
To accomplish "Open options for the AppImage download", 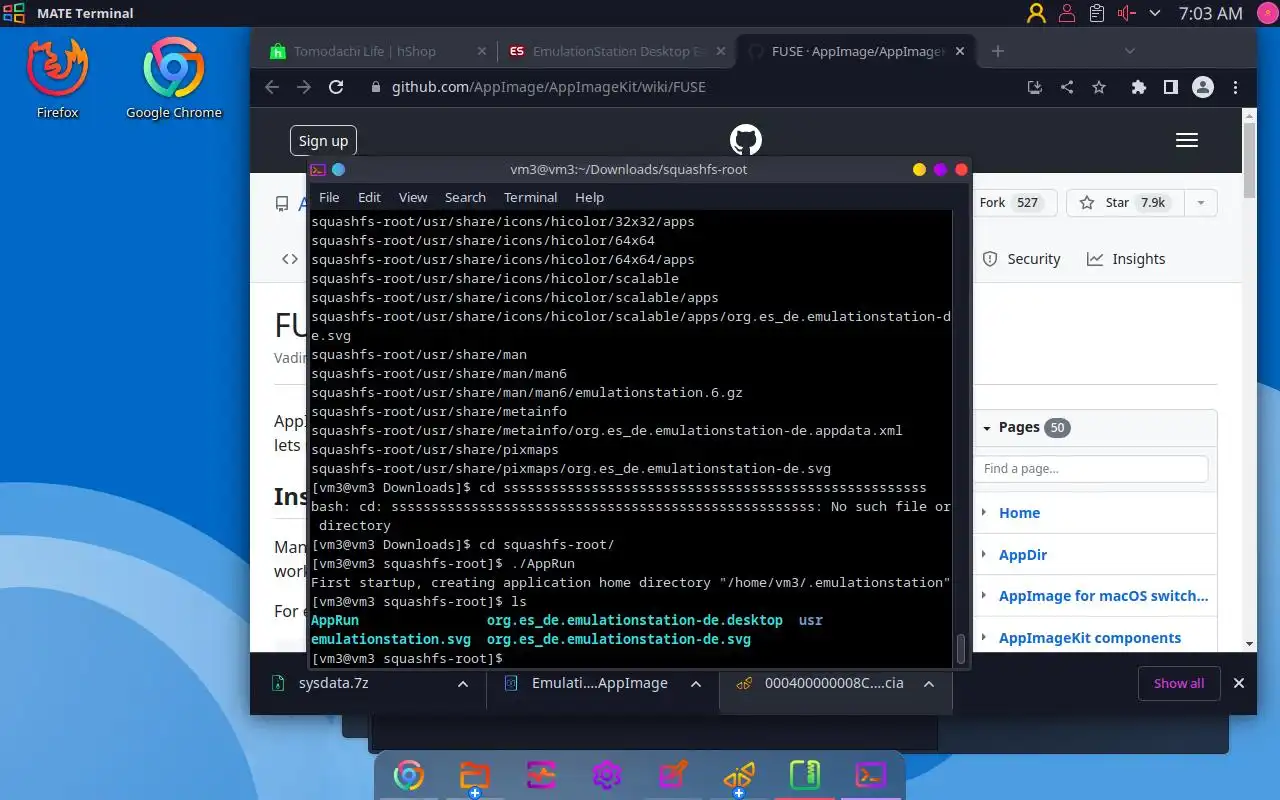I will coord(695,684).
